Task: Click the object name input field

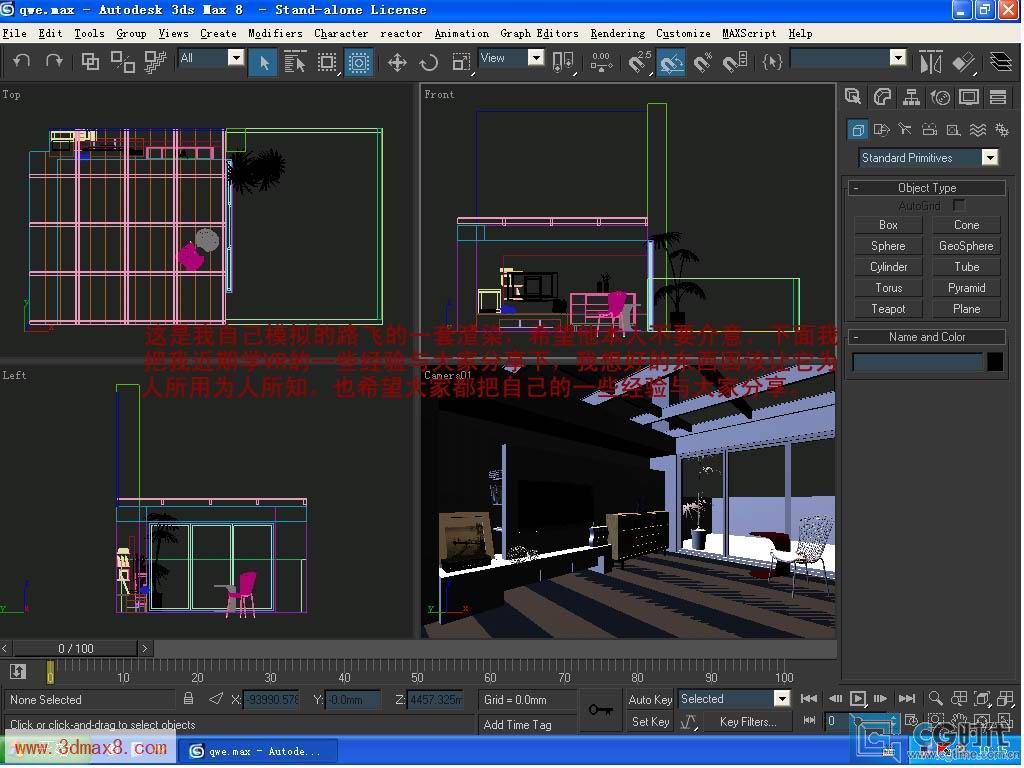Action: coord(917,362)
